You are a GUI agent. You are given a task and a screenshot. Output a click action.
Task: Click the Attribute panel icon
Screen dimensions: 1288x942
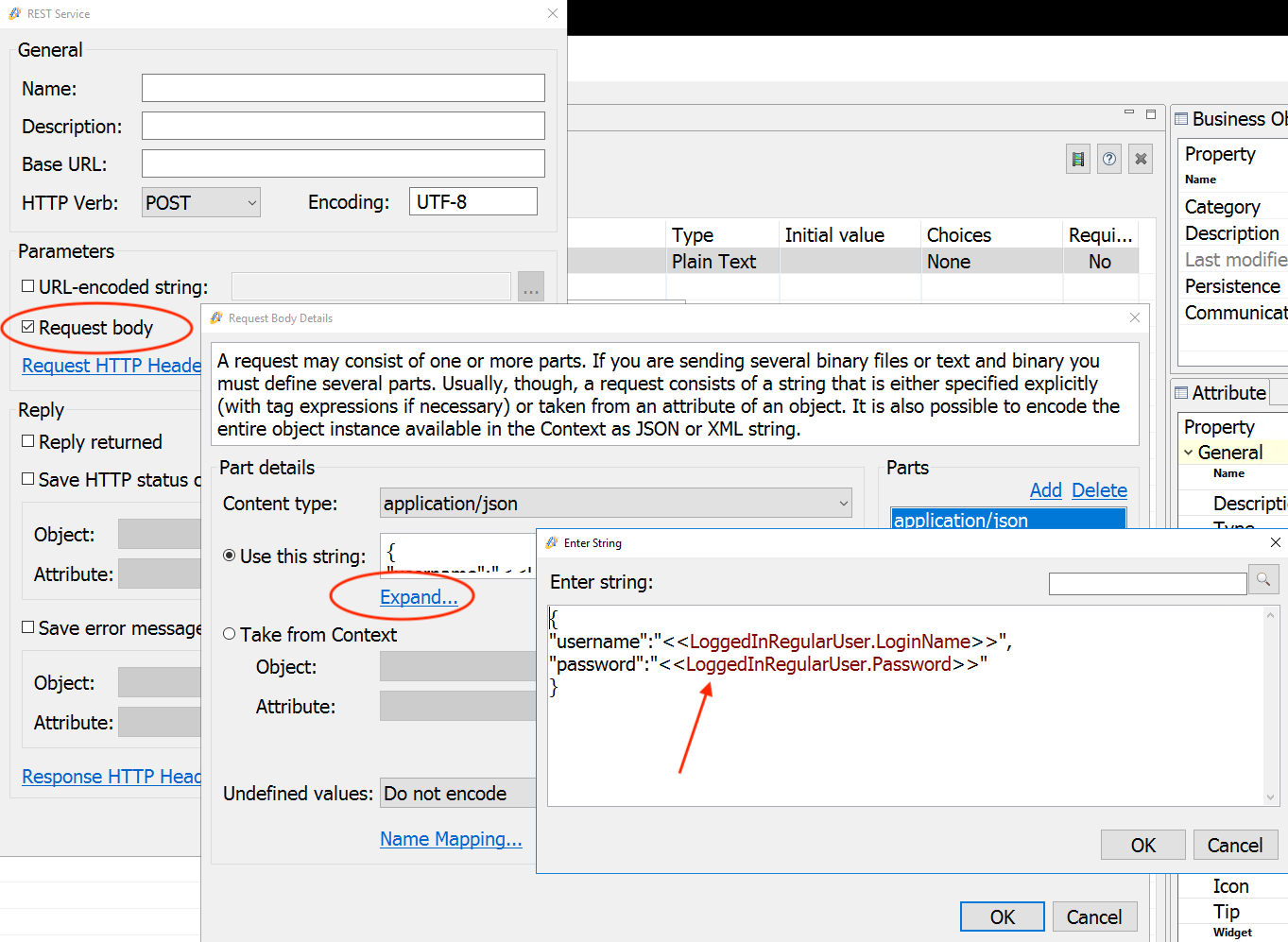[1181, 393]
